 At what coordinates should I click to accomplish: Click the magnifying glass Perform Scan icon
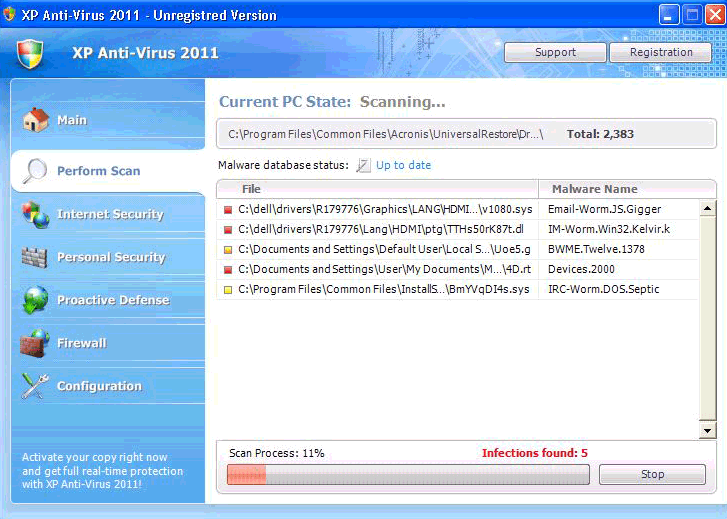coord(36,171)
